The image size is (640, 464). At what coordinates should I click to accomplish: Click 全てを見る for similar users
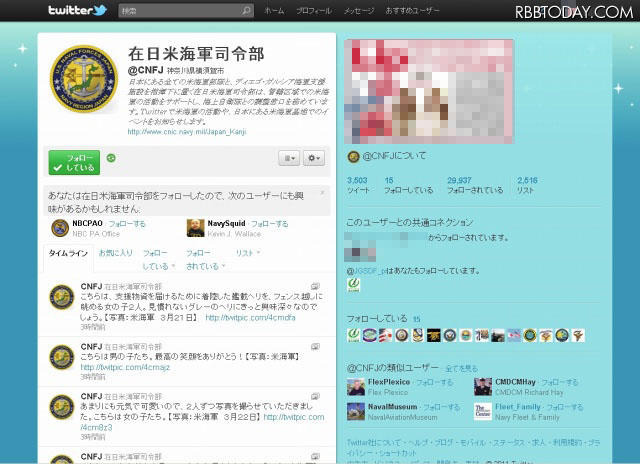pos(461,369)
